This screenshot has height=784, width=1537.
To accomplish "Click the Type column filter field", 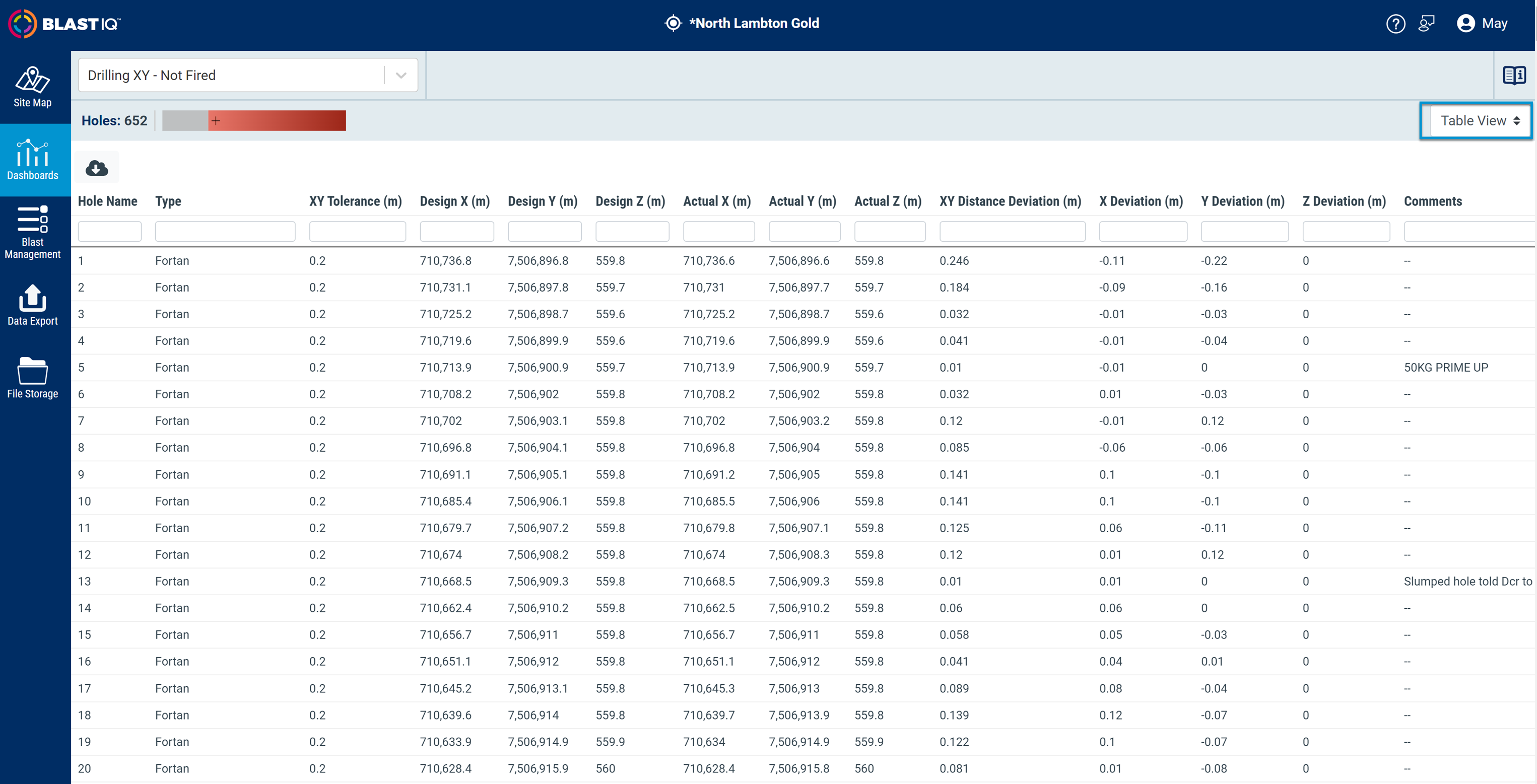I will [x=224, y=231].
